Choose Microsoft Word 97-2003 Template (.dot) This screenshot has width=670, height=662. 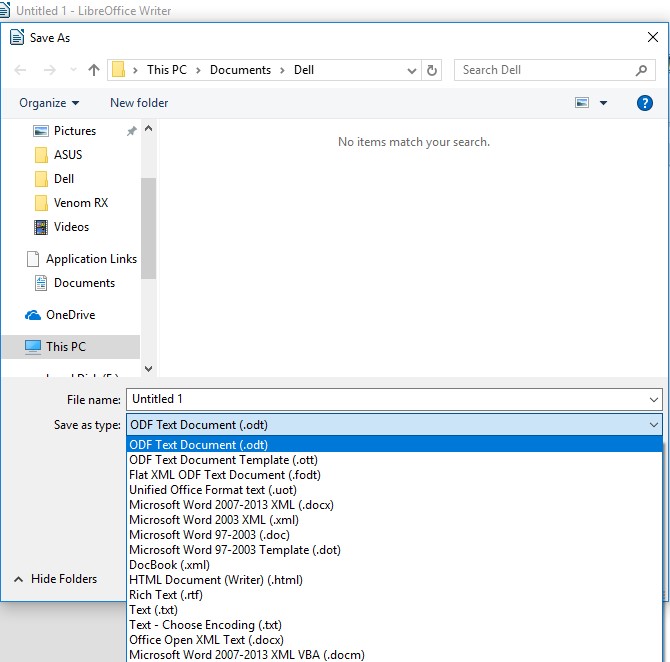(x=394, y=550)
